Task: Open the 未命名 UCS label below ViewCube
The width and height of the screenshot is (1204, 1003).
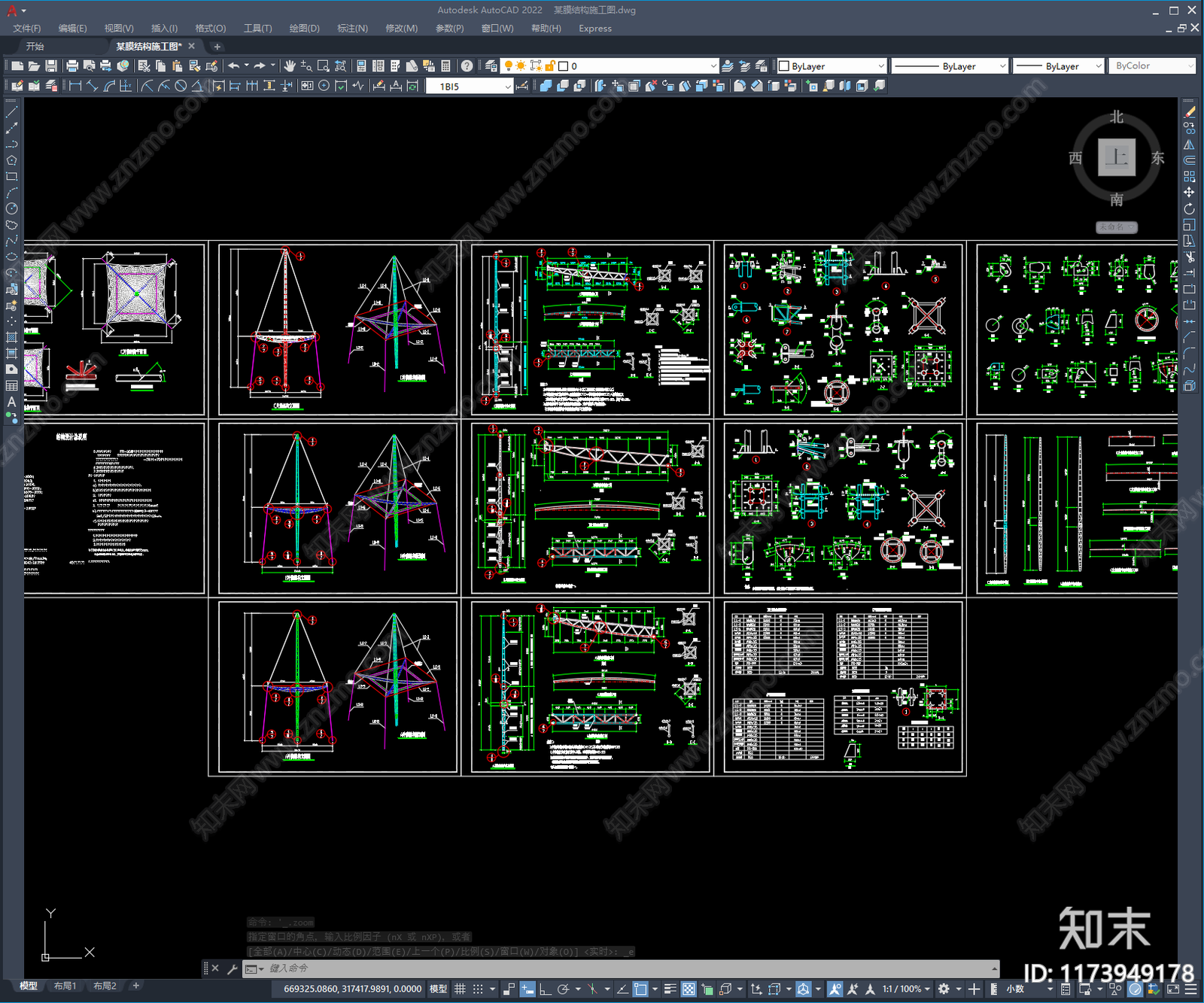Action: [1117, 226]
